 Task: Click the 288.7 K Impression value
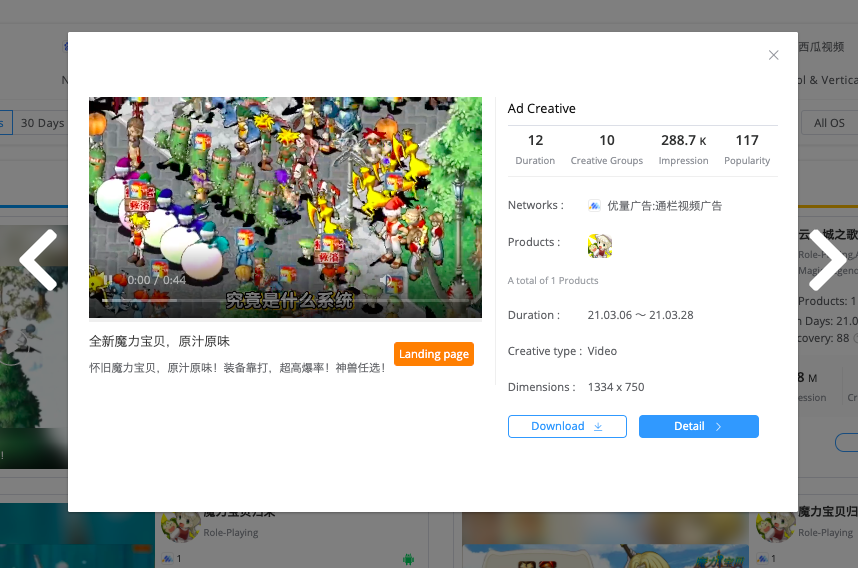click(683, 141)
